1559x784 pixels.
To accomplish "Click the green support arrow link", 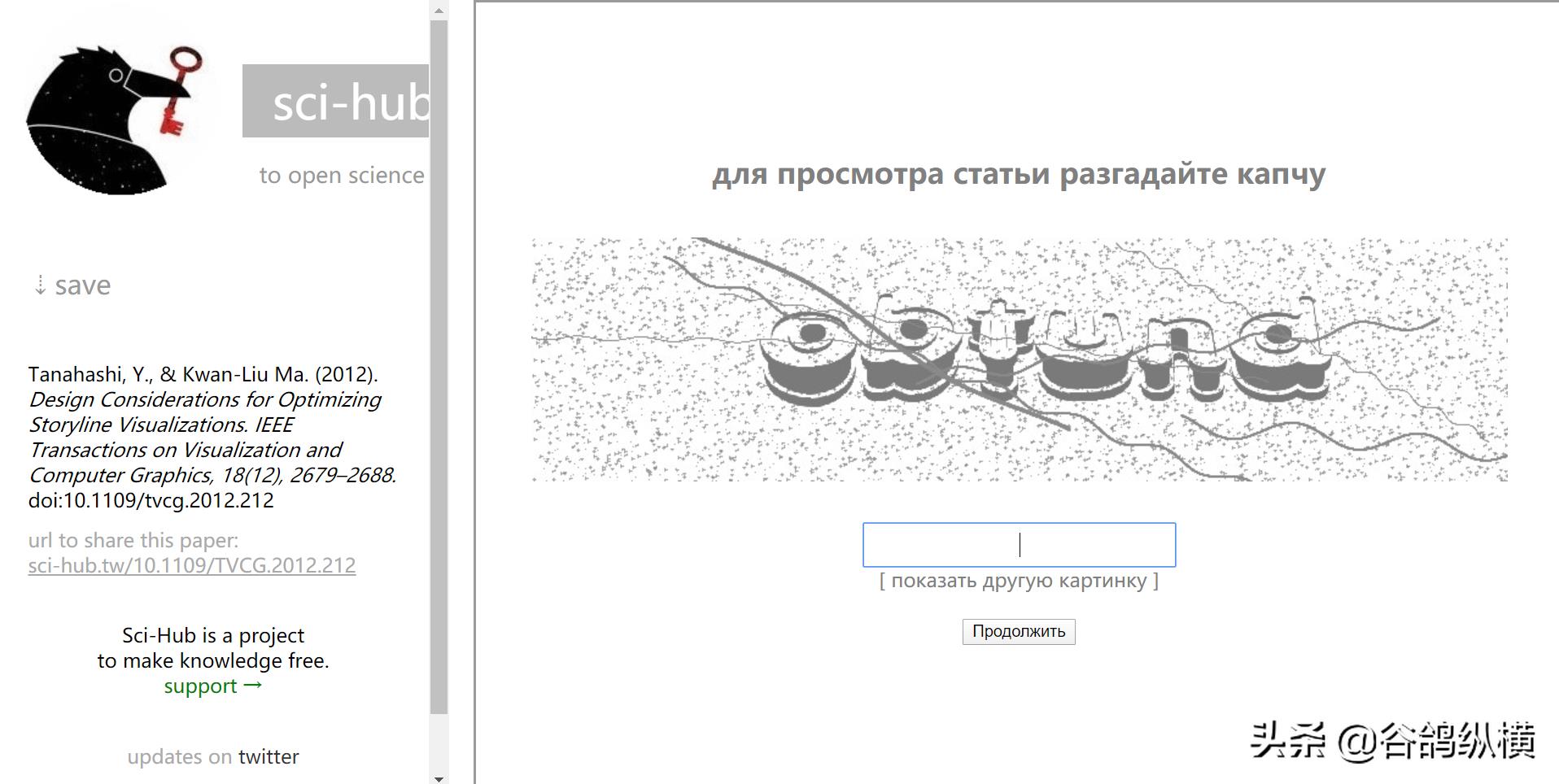I will pyautogui.click(x=213, y=686).
